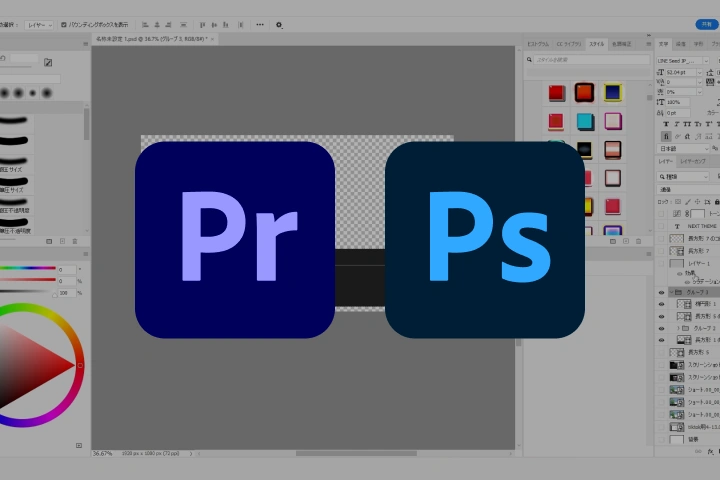Apply all caps TT in Character panel
This screenshot has height=480, width=720.
(687, 124)
